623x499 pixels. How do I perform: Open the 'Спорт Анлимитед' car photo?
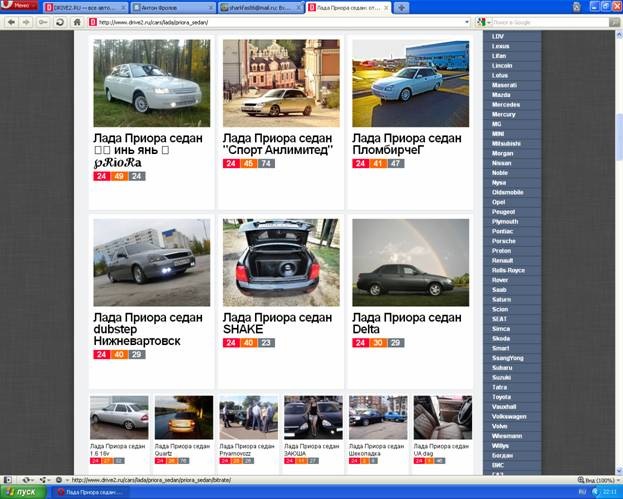coord(281,83)
